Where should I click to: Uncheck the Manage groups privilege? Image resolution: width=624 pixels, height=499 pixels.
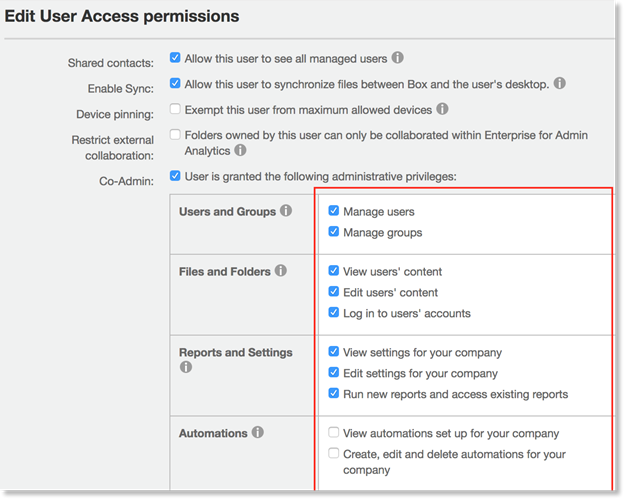pyautogui.click(x=334, y=232)
